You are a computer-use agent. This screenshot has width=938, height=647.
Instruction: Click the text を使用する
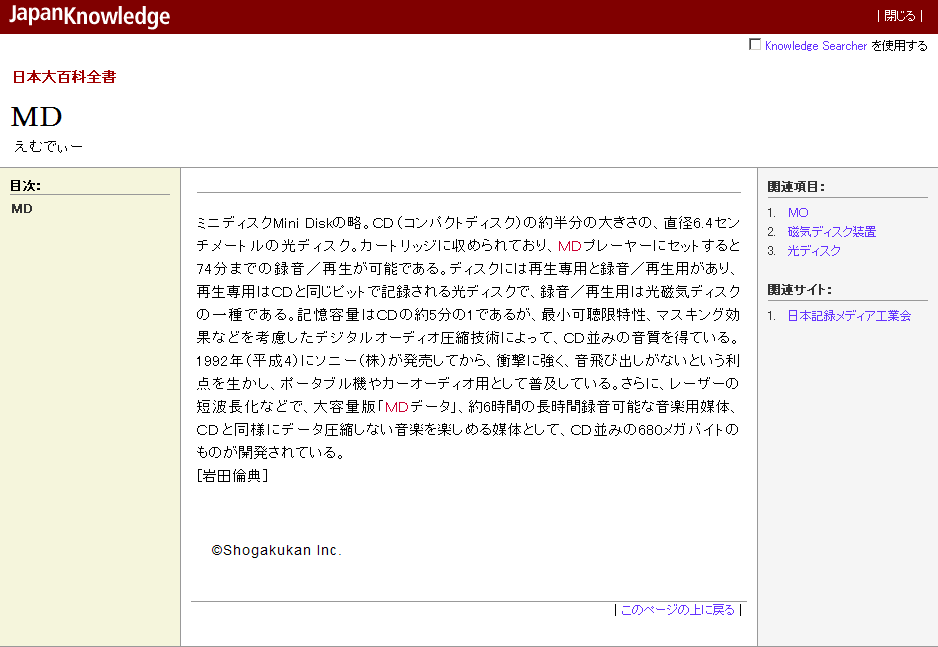(899, 46)
